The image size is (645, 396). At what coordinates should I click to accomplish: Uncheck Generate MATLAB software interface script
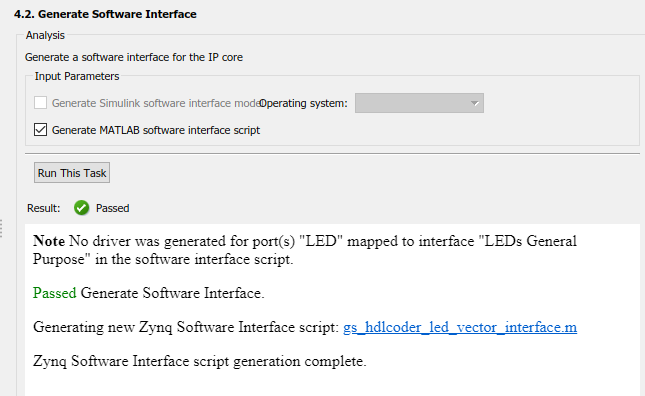coord(40,130)
